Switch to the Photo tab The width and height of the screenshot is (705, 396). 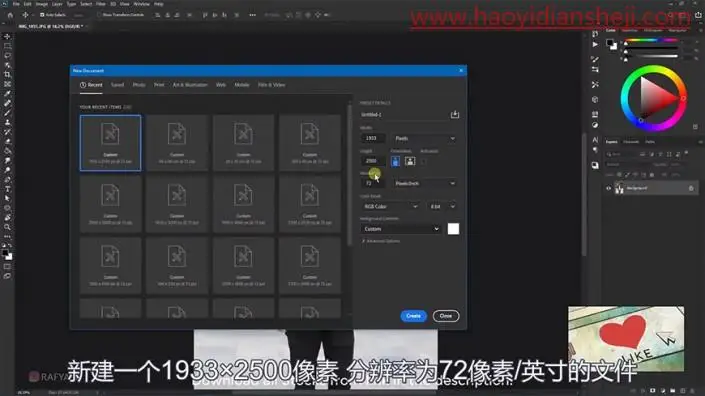[x=139, y=85]
